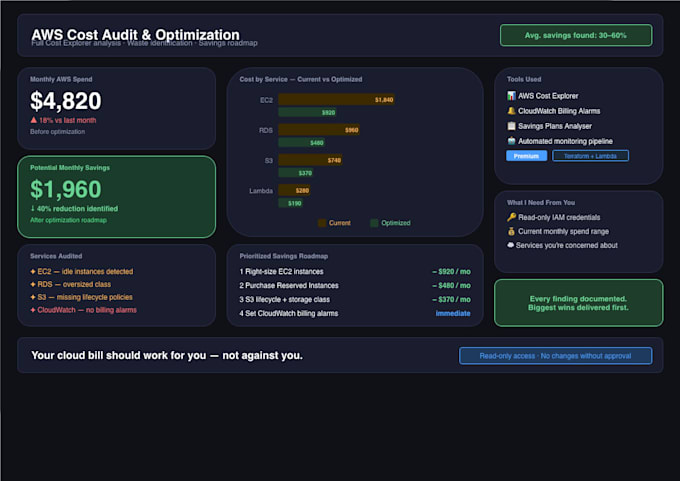Click the blue Premium badge
680x481 pixels.
(526, 156)
